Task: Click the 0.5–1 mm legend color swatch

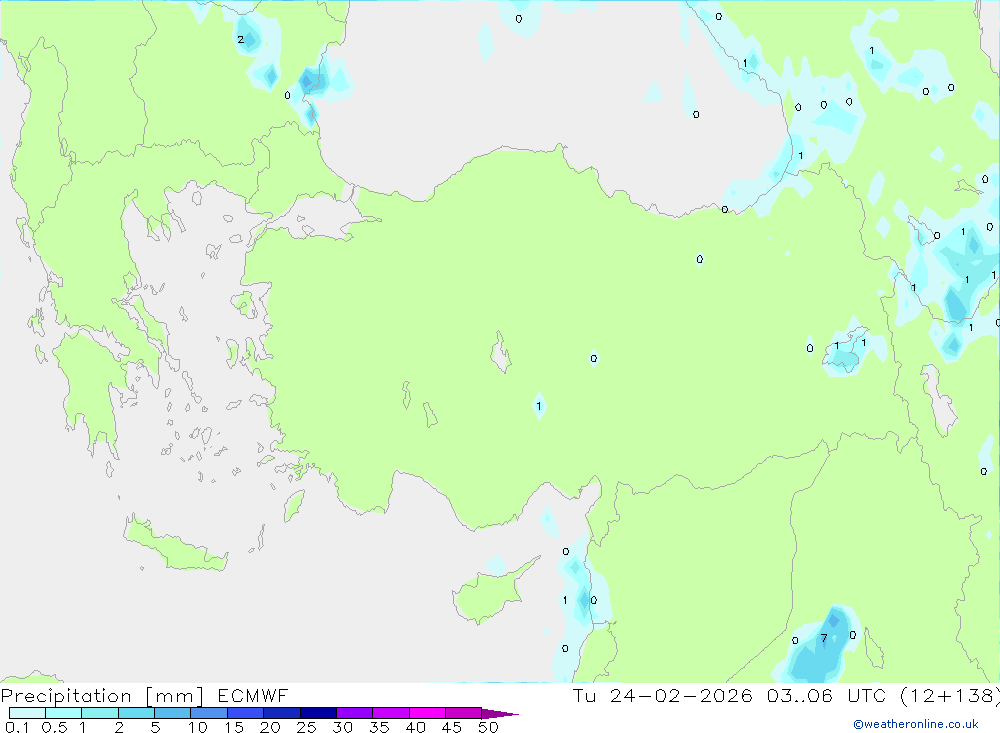Action: [64, 713]
